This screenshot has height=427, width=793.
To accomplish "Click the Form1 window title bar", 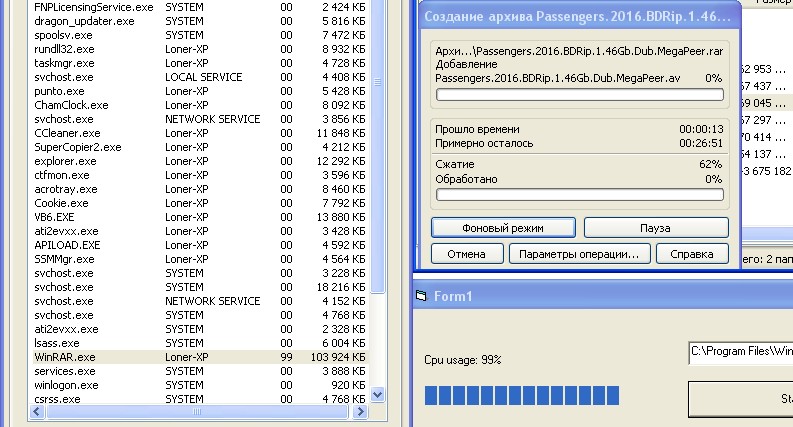I will pyautogui.click(x=603, y=296).
